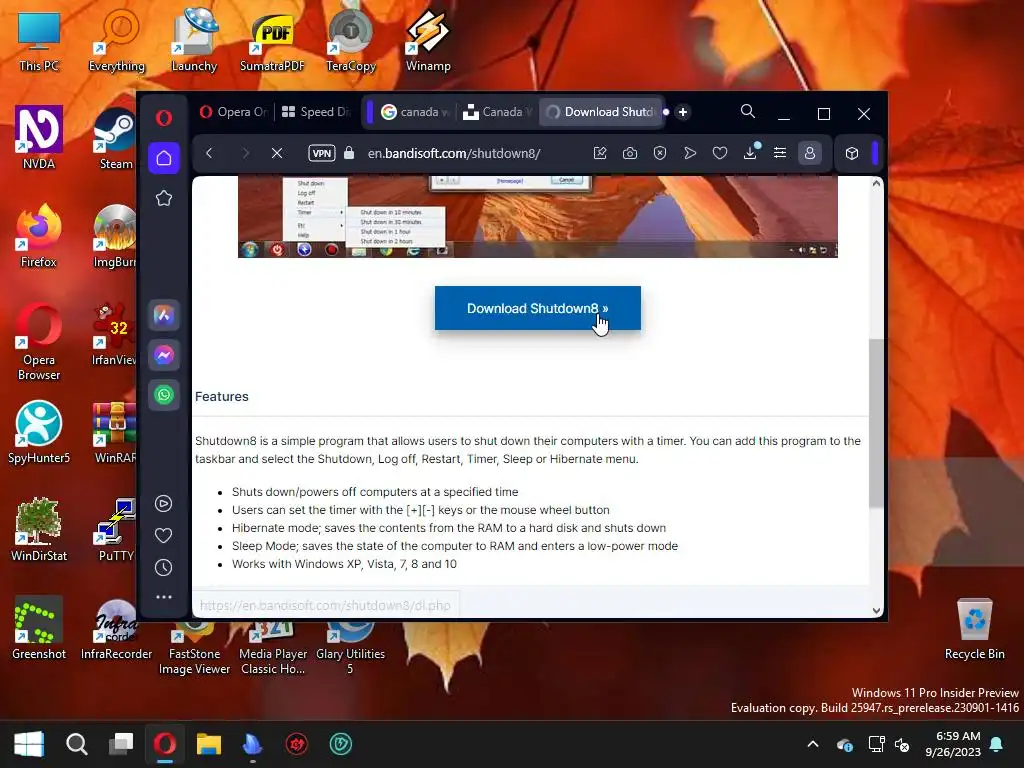Select the SpyHunter5 desktop shortcut
Image resolution: width=1024 pixels, height=768 pixels.
click(39, 432)
